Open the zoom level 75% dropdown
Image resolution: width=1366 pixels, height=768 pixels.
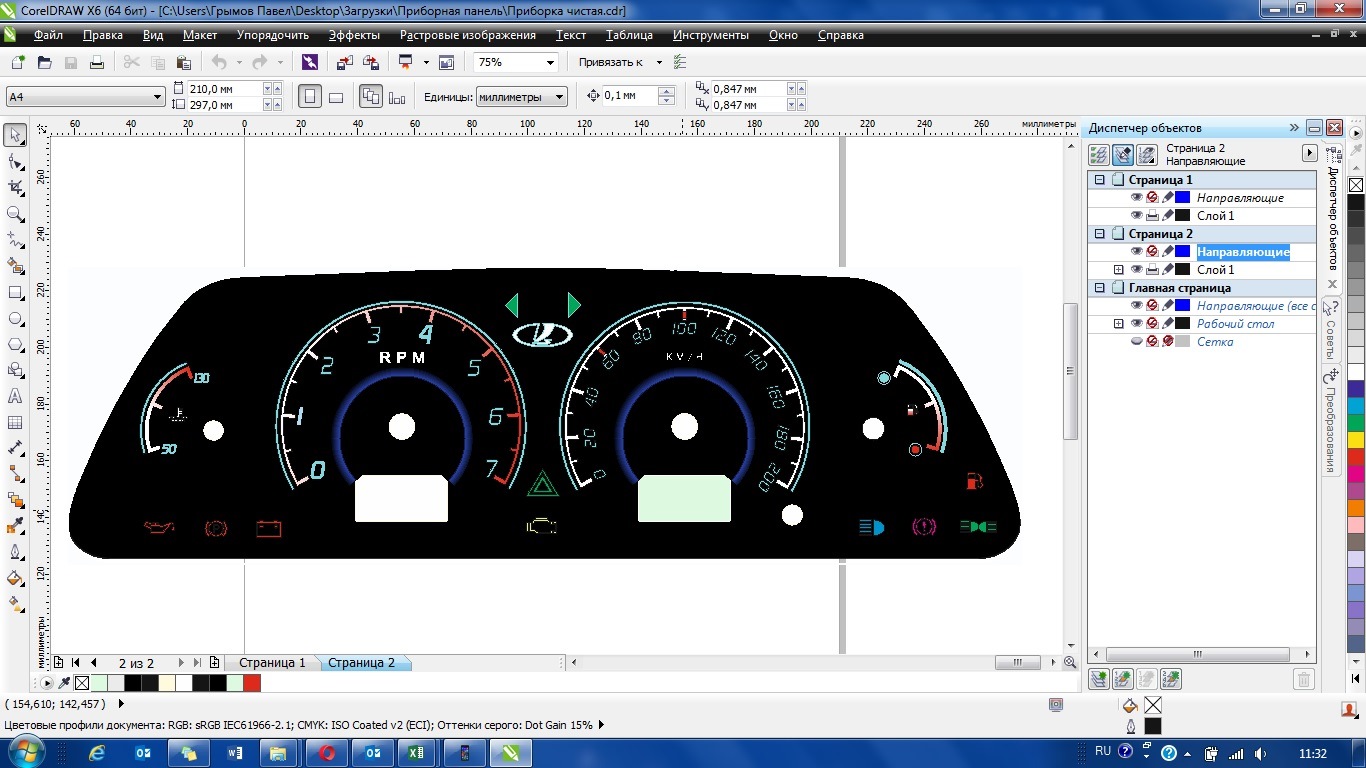(x=549, y=62)
